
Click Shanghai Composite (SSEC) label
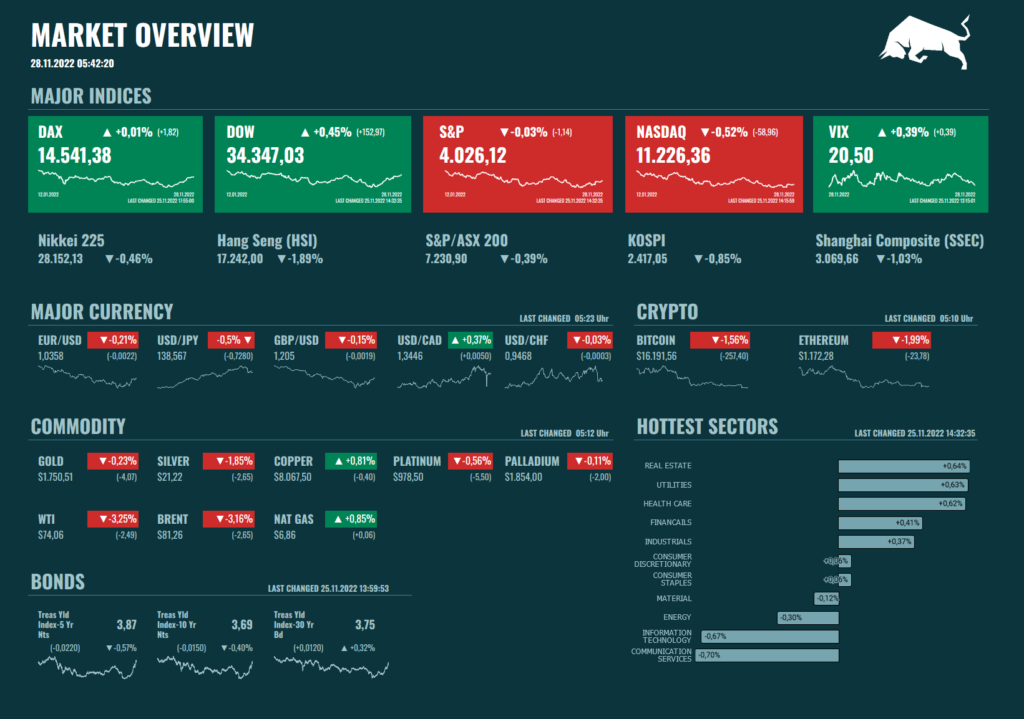pyautogui.click(x=899, y=241)
